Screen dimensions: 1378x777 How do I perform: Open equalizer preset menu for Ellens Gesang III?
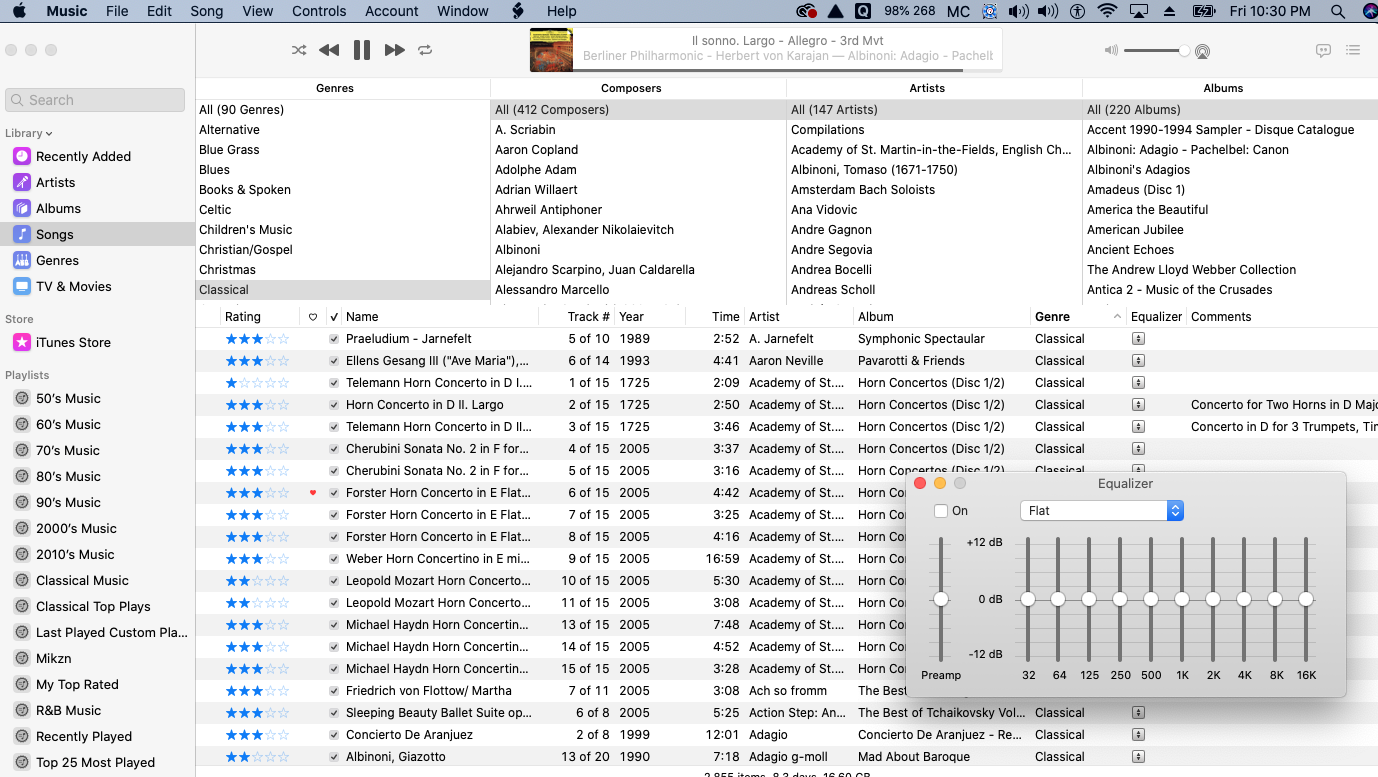pyautogui.click(x=1138, y=361)
